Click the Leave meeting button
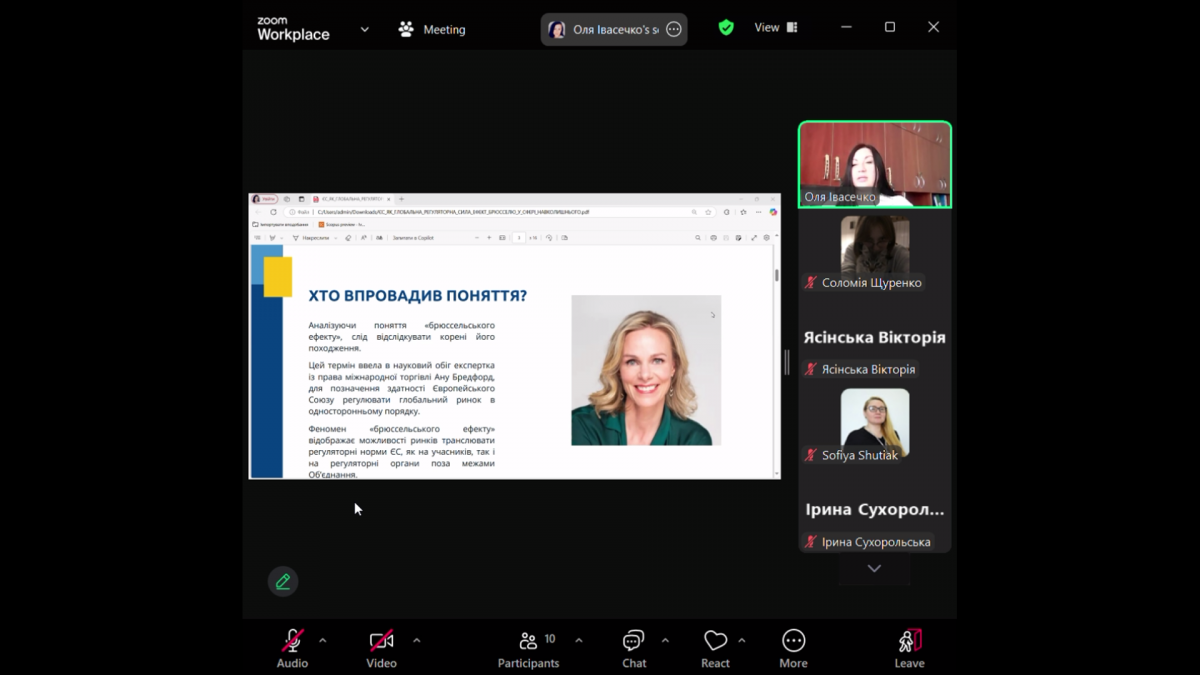This screenshot has height=675, width=1200. (909, 648)
